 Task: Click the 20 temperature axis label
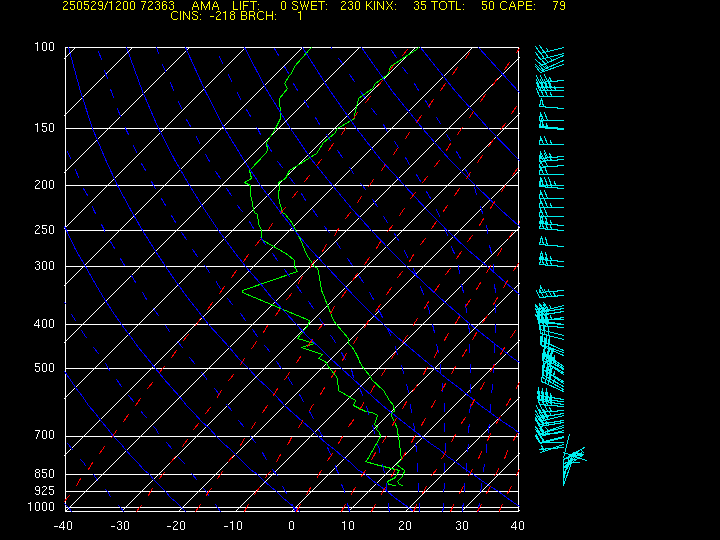point(405,526)
